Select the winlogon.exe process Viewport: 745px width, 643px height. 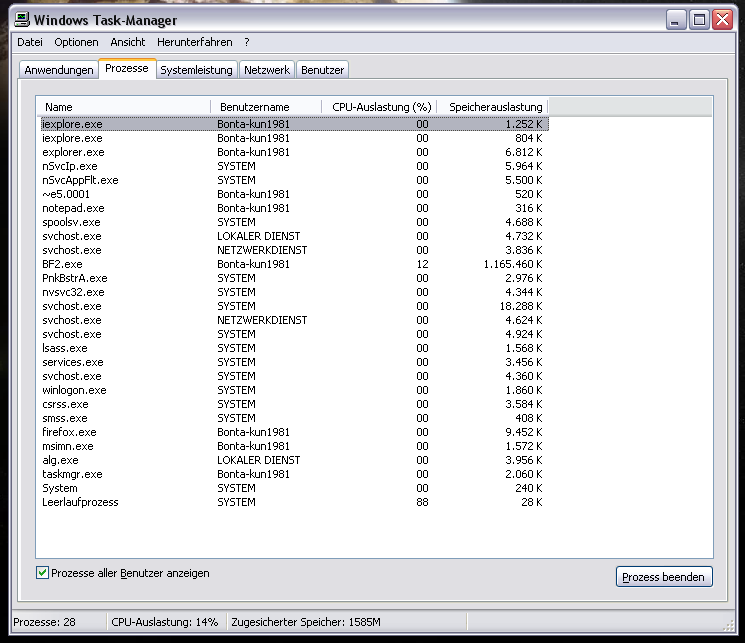295,391
